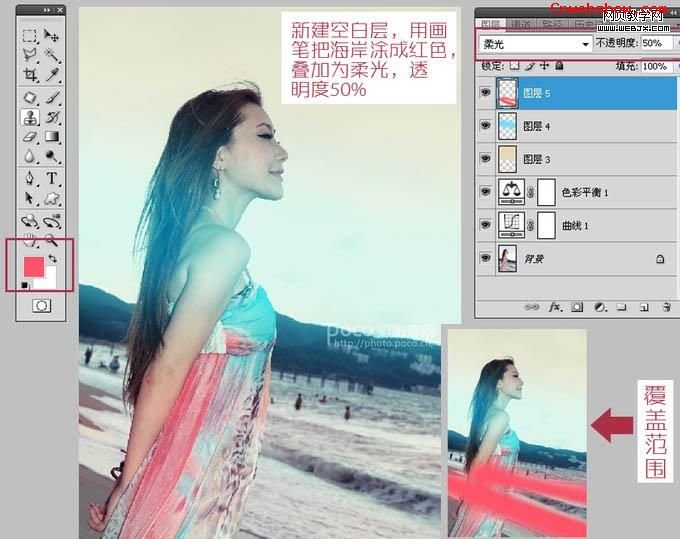Select the Patch healing tool
The height and width of the screenshot is (539, 680).
(x=29, y=97)
